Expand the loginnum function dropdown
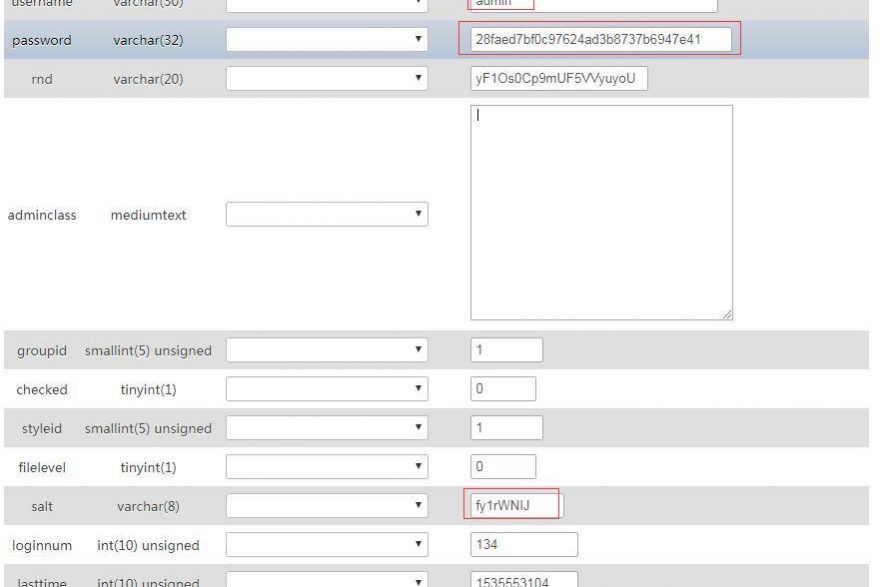The width and height of the screenshot is (880, 587). 327,545
